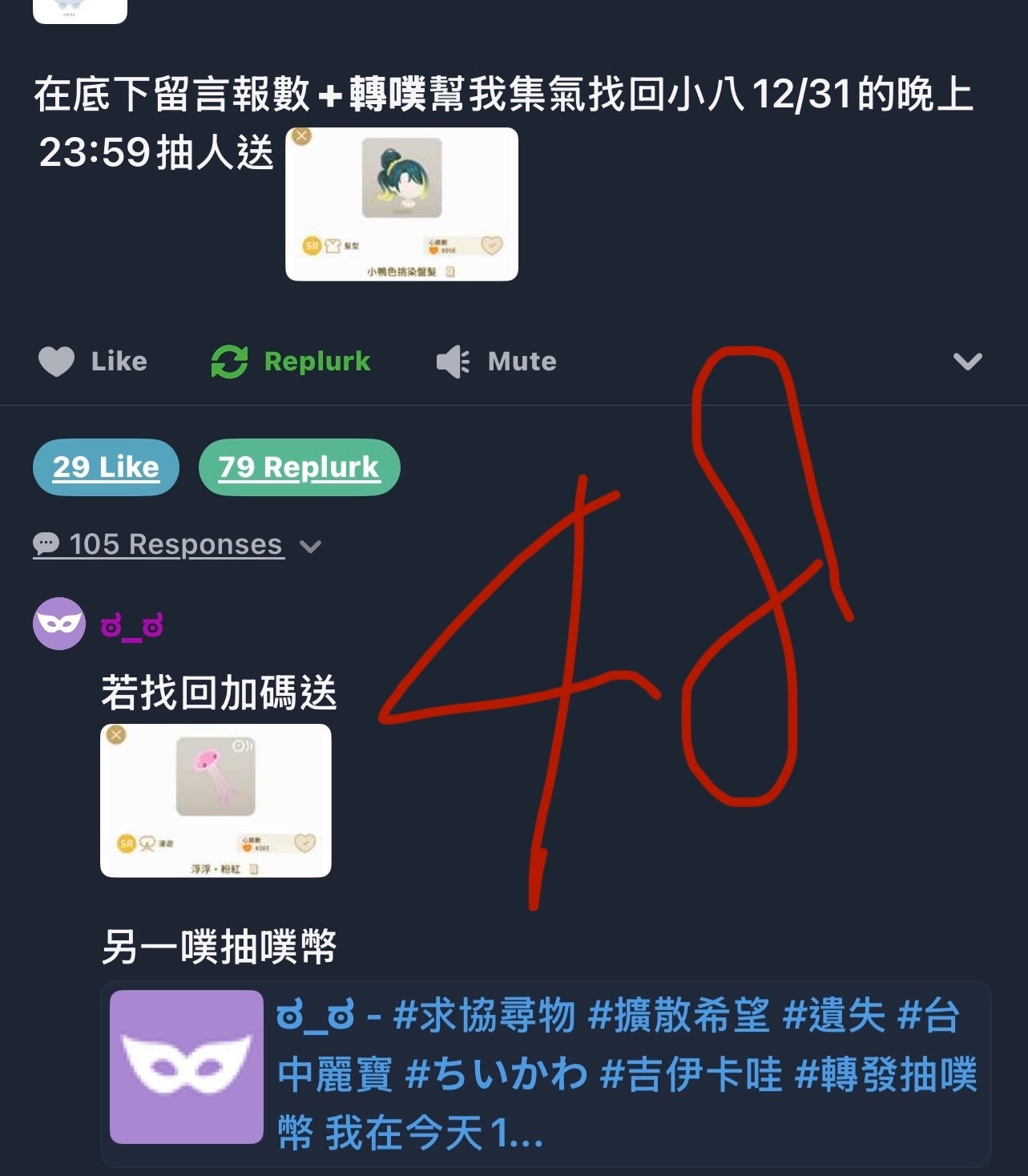Image resolution: width=1028 pixels, height=1176 pixels.
Task: Expand the plurk options chevron
Action: 968,362
